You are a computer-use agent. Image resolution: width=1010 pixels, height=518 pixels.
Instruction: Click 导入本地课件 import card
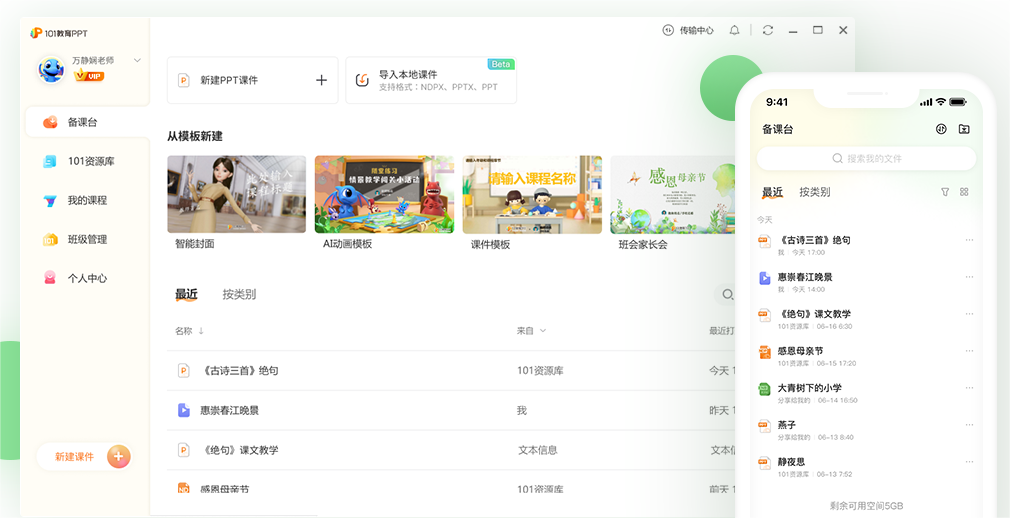coord(431,80)
